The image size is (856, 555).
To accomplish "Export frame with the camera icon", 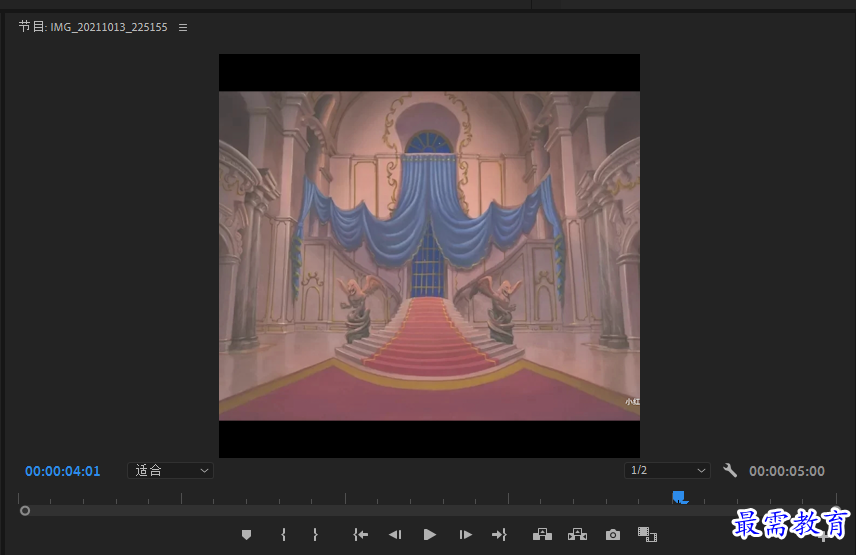I will tap(613, 535).
